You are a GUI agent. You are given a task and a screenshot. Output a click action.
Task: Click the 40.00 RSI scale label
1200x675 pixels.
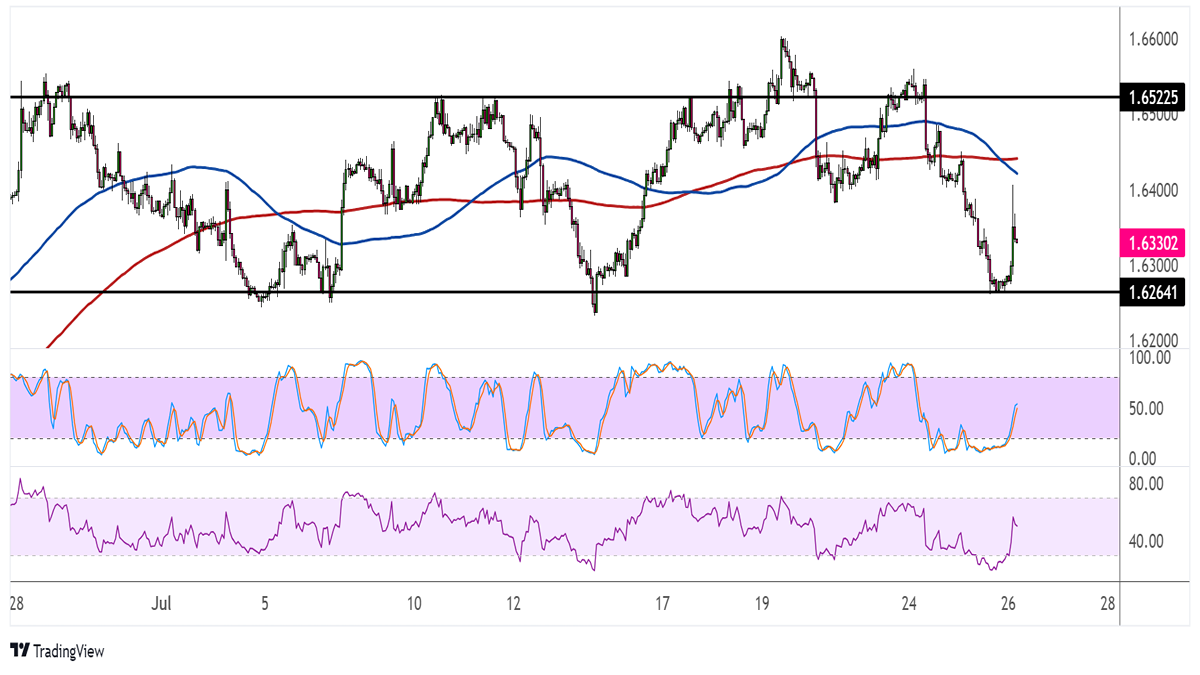[x=1146, y=541]
